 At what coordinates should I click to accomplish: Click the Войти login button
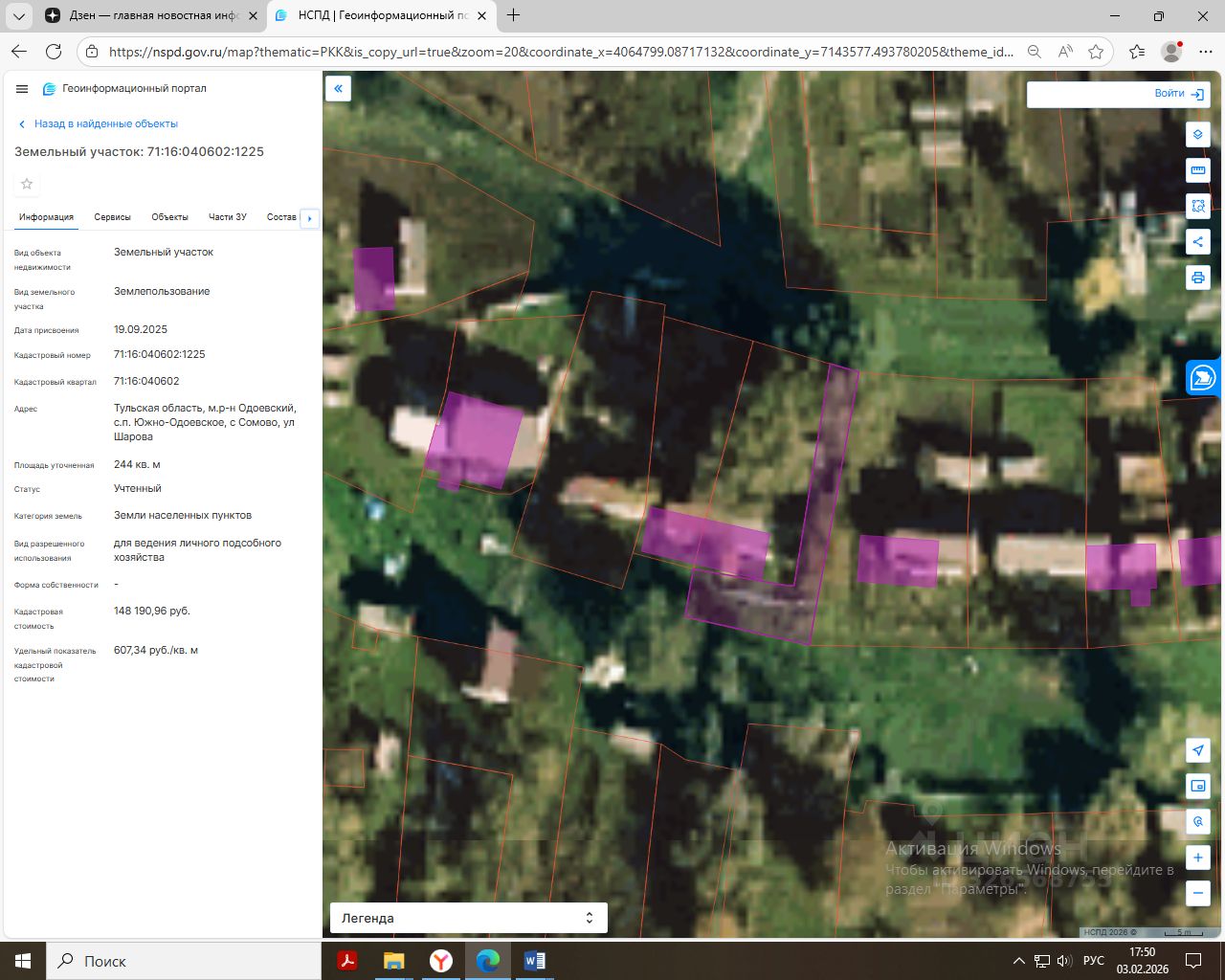pyautogui.click(x=1178, y=94)
